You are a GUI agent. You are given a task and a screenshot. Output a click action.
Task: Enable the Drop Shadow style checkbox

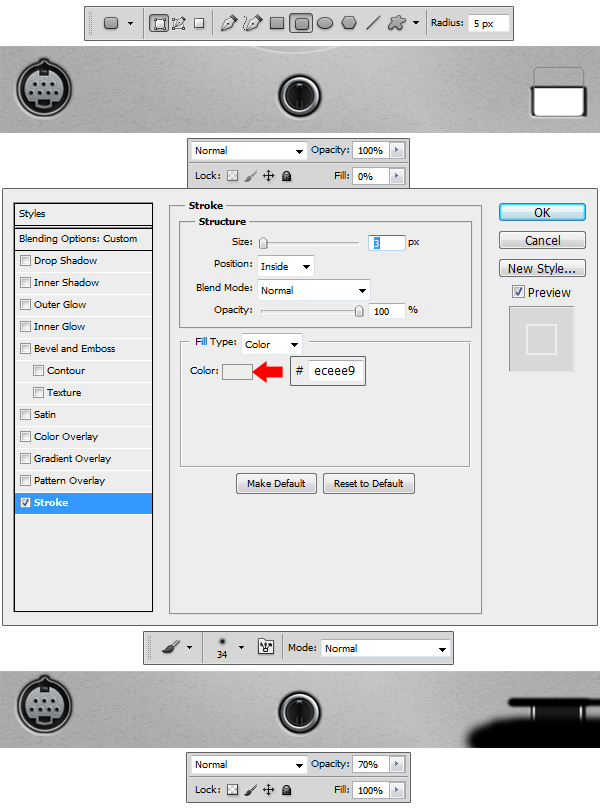coord(25,261)
